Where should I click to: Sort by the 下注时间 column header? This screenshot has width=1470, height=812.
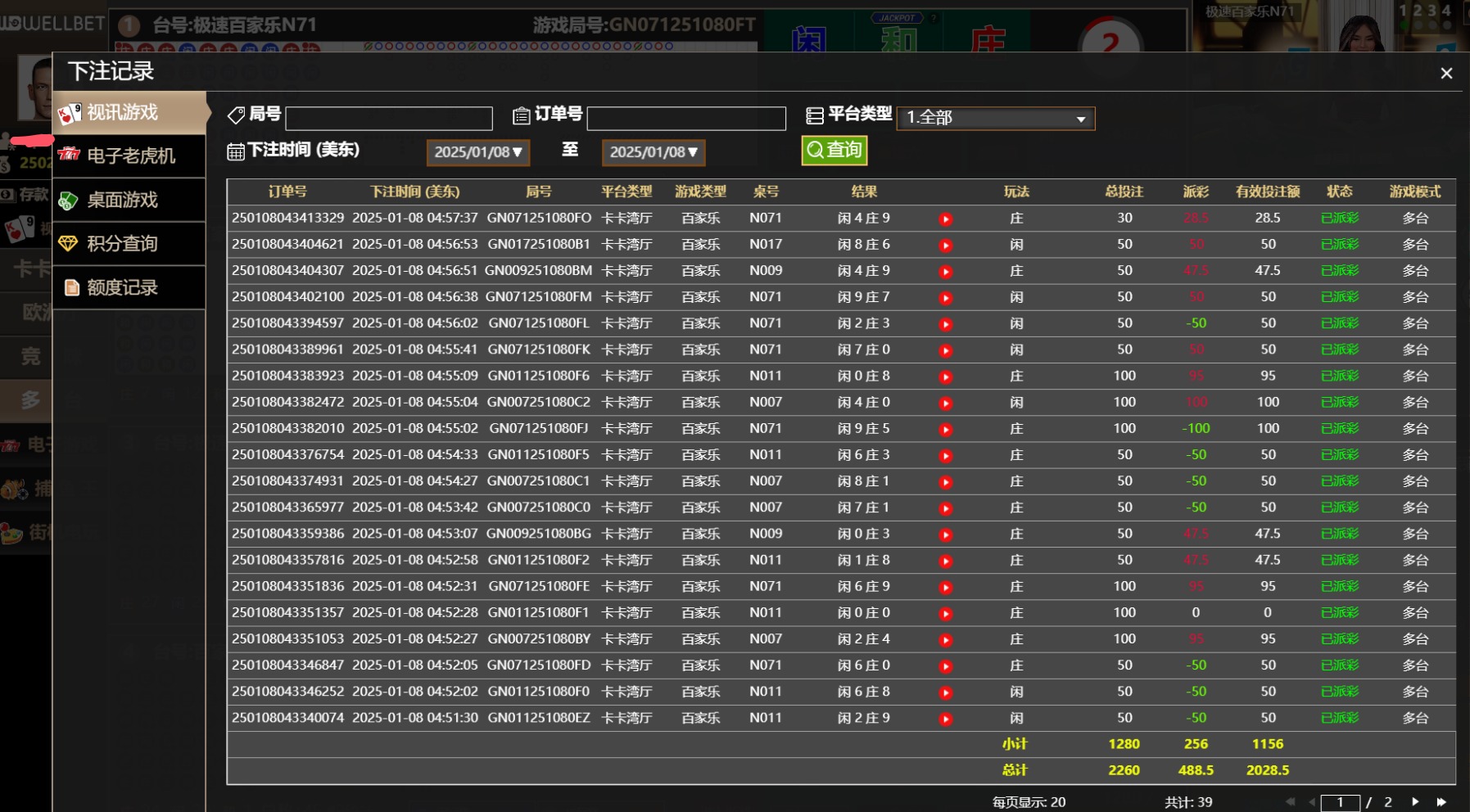pyautogui.click(x=414, y=192)
